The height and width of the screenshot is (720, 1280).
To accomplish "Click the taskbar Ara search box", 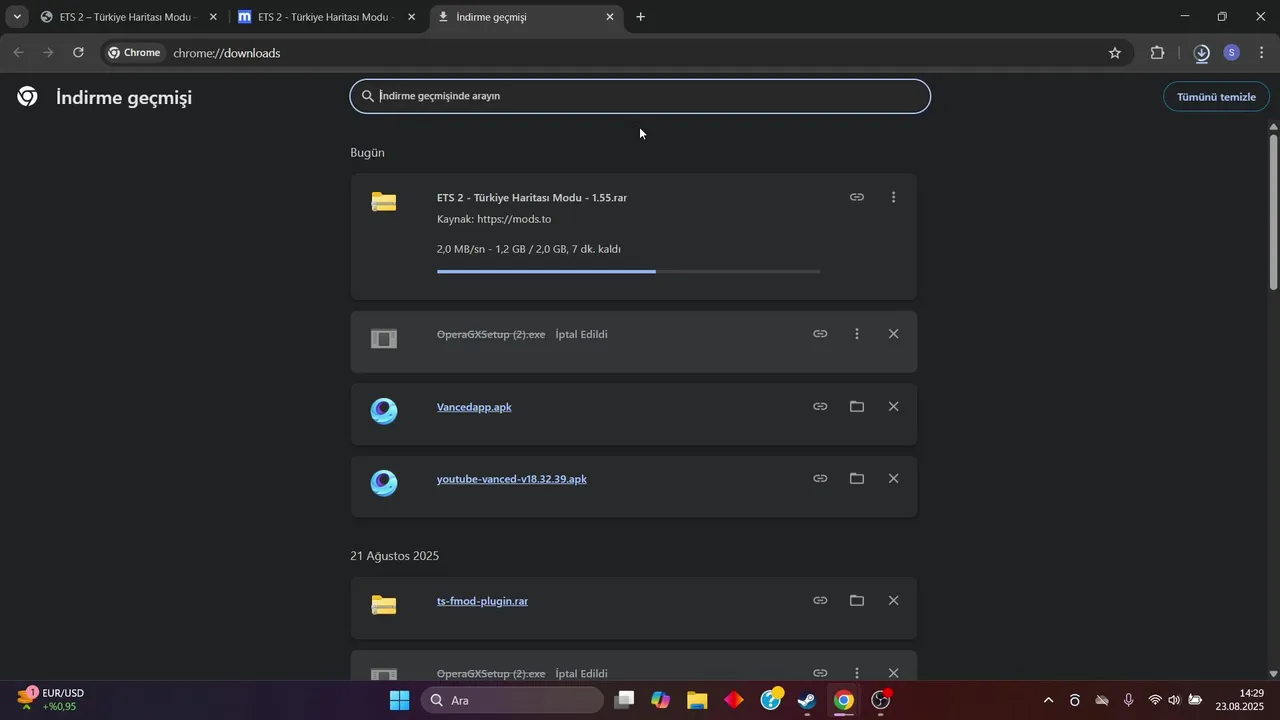I will click(512, 700).
